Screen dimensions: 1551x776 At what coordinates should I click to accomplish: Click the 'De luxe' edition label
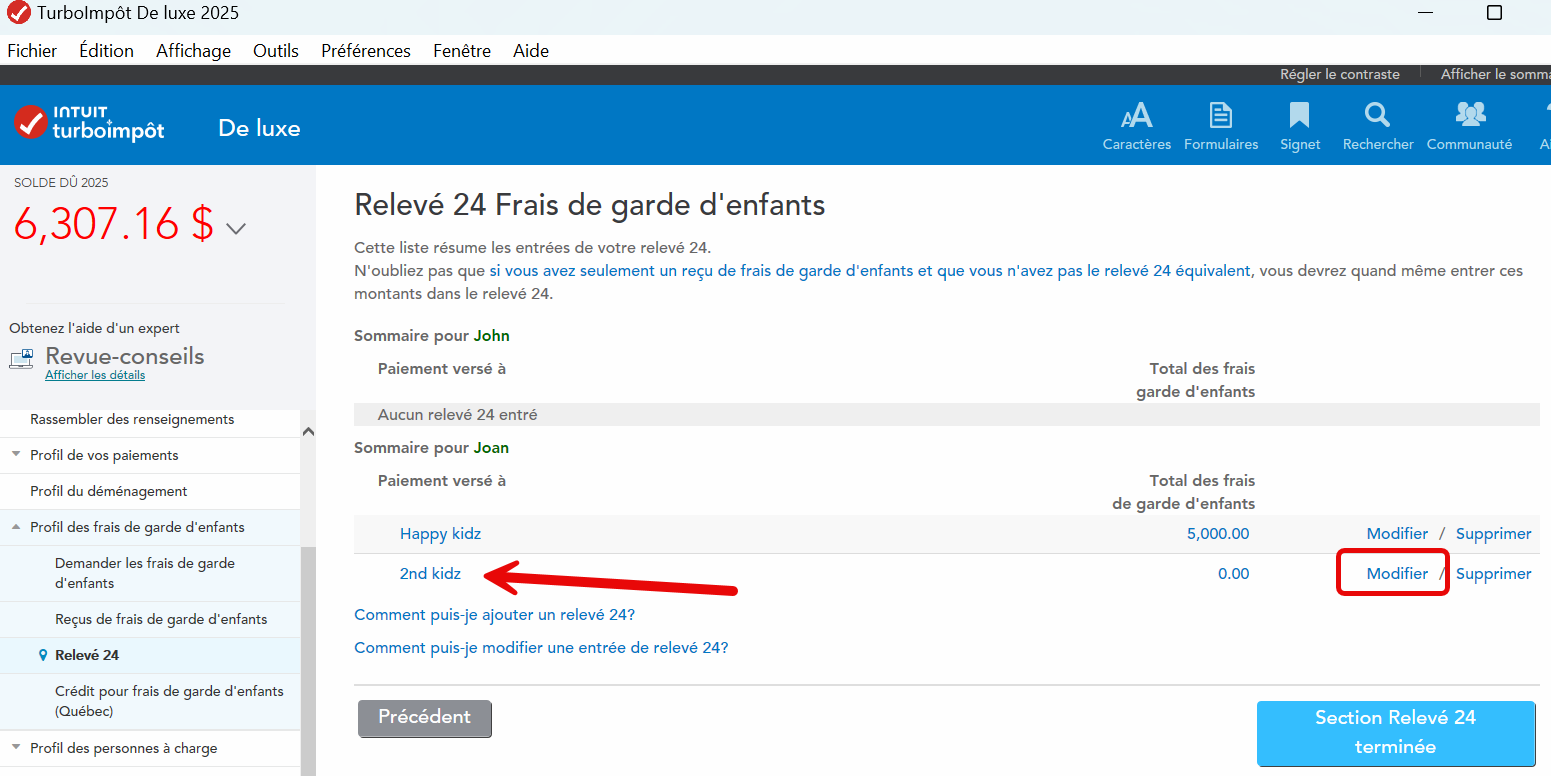point(259,128)
